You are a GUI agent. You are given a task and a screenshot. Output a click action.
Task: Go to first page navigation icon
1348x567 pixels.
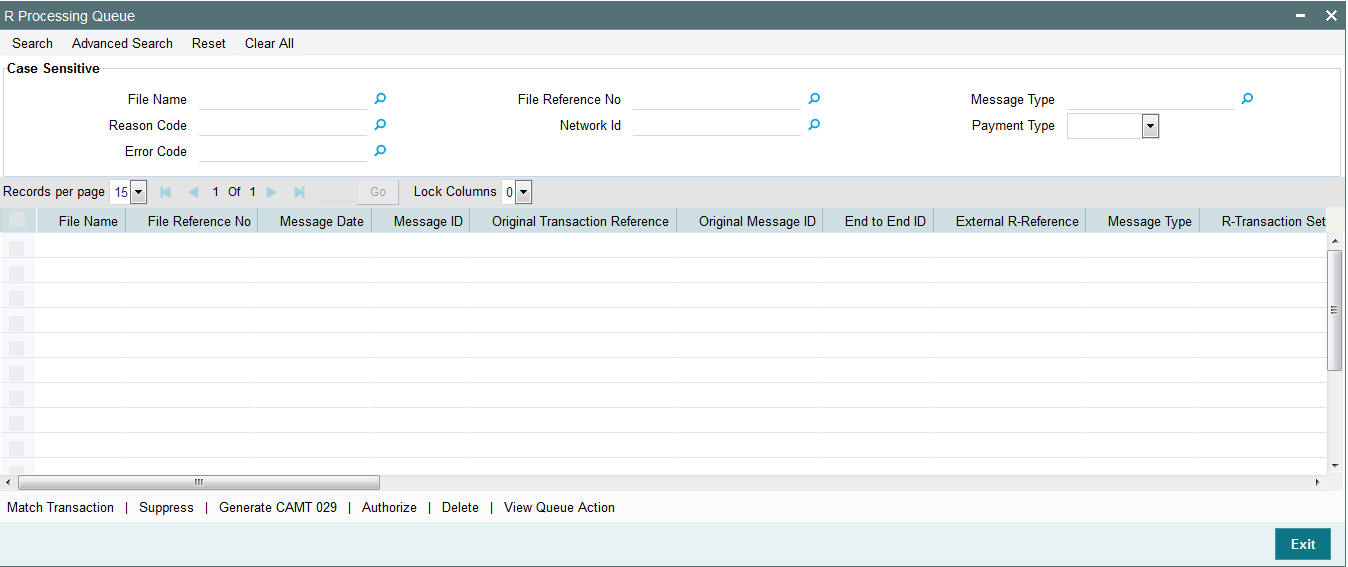166,192
